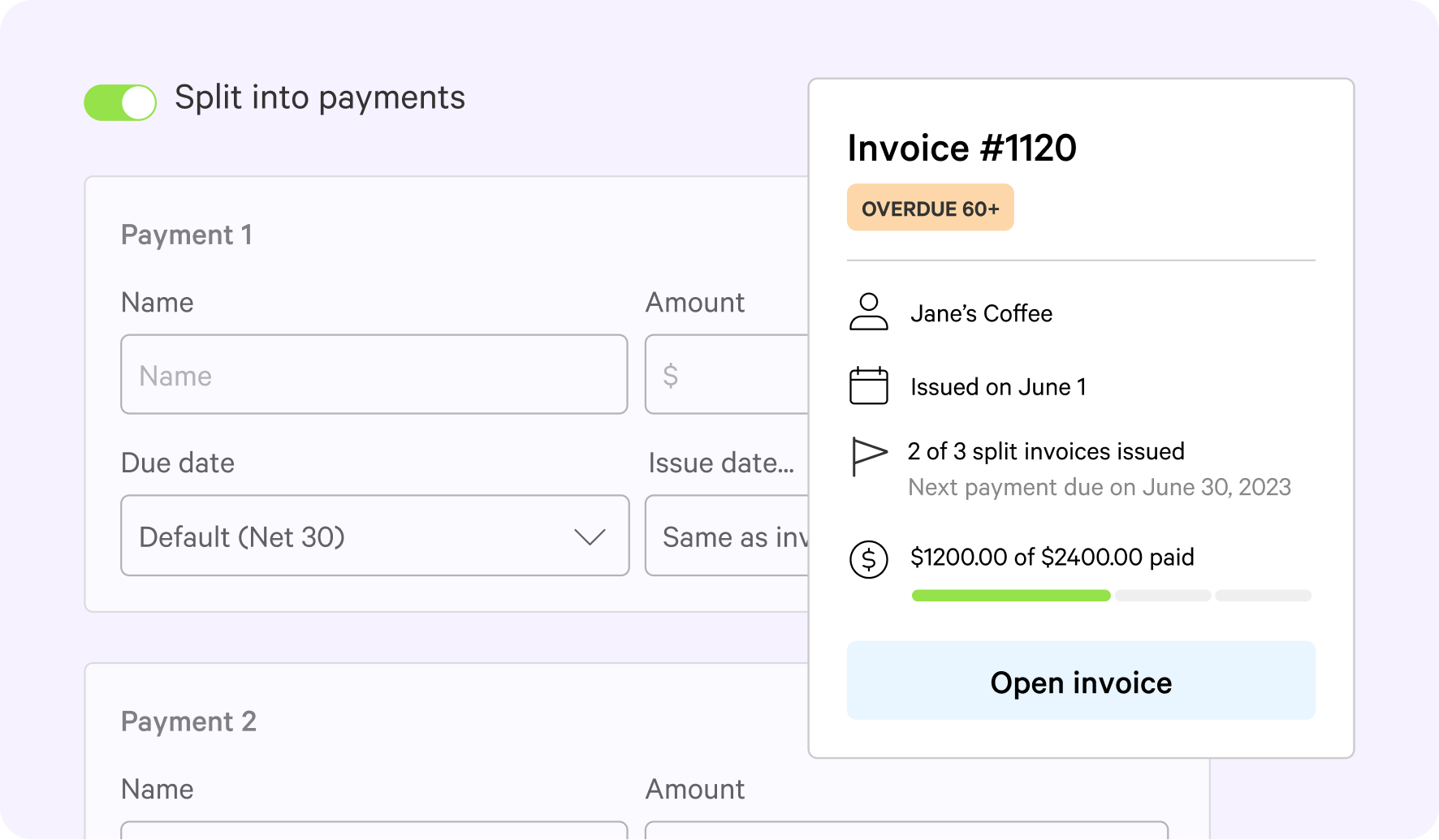The height and width of the screenshot is (840, 1439).
Task: Click the dollar sign inside the Amount field
Action: pos(668,375)
